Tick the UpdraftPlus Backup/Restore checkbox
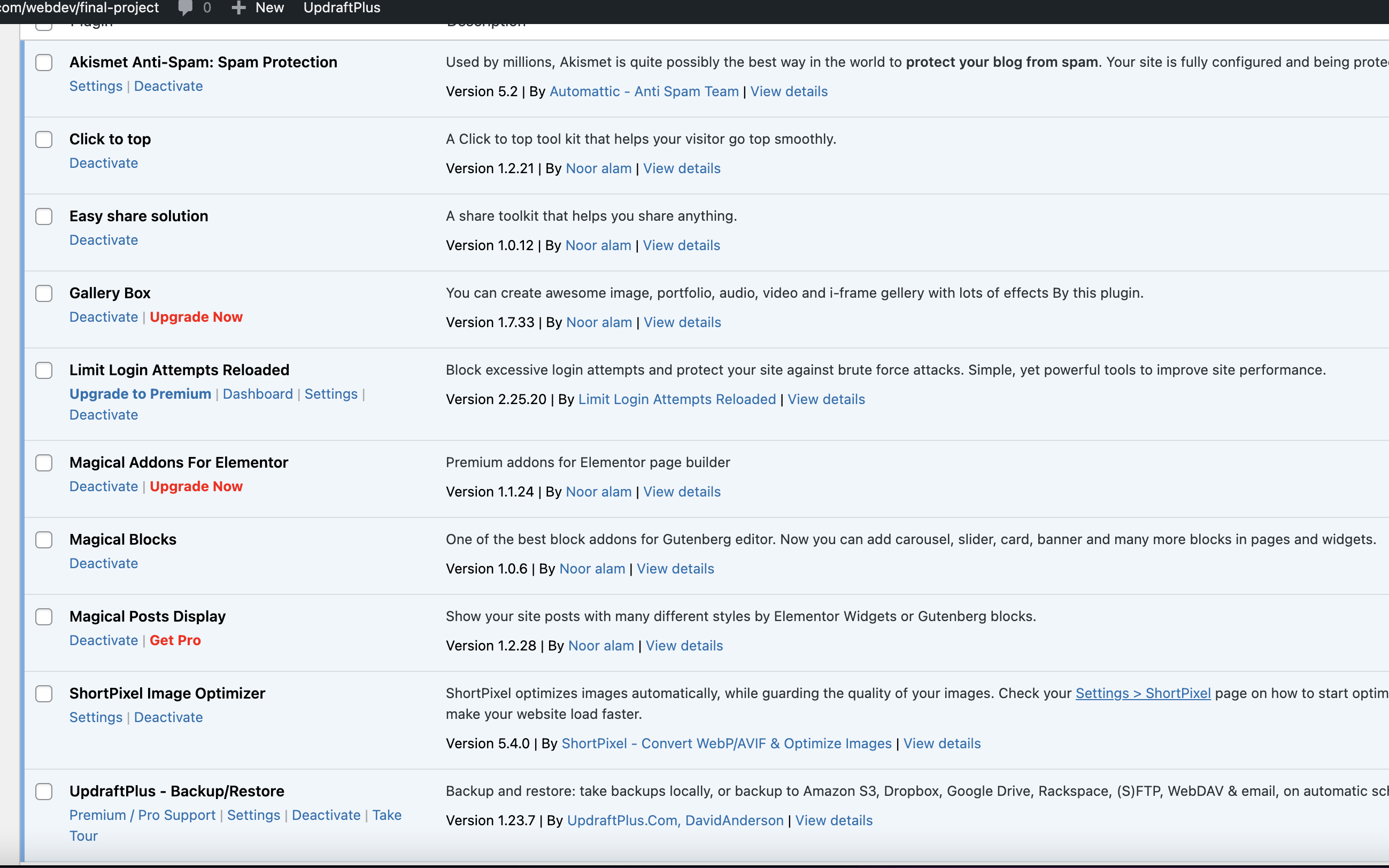 [44, 792]
